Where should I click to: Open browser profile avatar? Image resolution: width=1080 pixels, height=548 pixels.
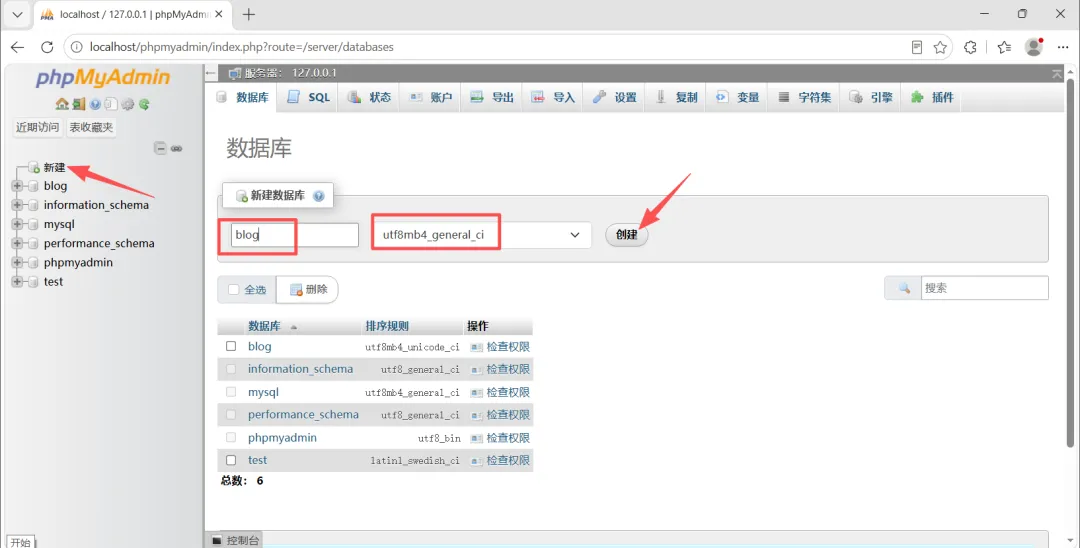[1034, 47]
